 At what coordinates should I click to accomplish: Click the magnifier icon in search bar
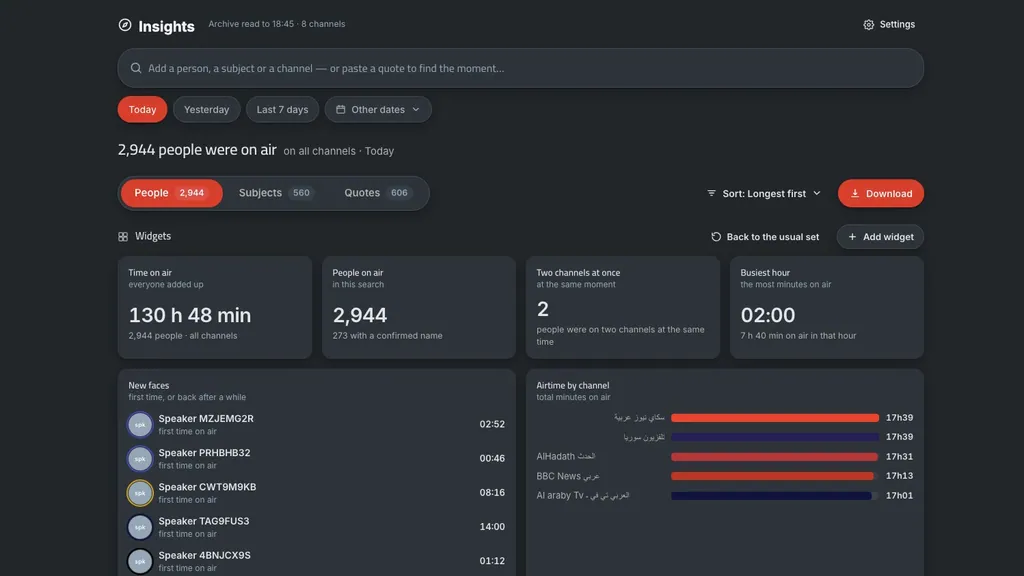(x=136, y=68)
